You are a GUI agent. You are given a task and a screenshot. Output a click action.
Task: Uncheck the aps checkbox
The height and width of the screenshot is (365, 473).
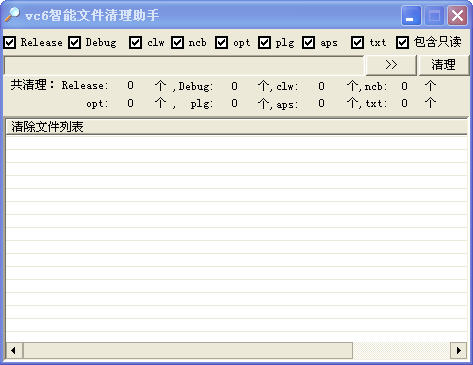coord(308,43)
